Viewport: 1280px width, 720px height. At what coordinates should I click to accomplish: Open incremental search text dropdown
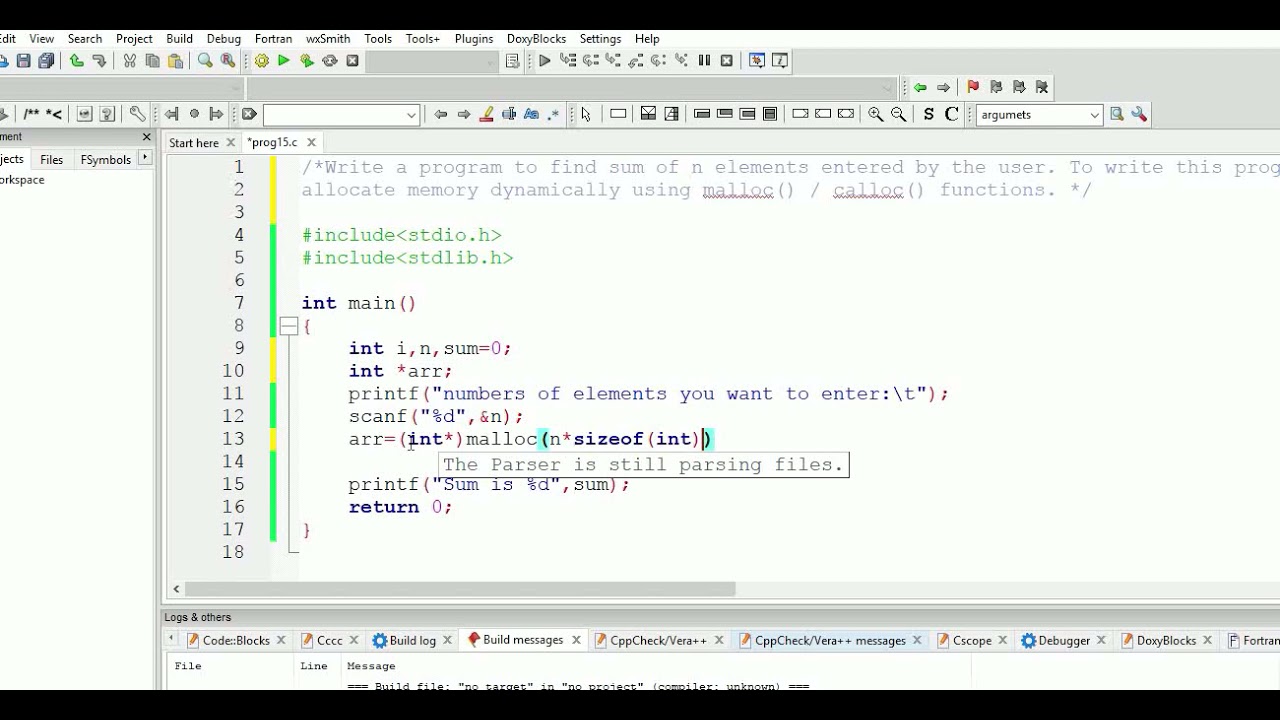pyautogui.click(x=411, y=115)
